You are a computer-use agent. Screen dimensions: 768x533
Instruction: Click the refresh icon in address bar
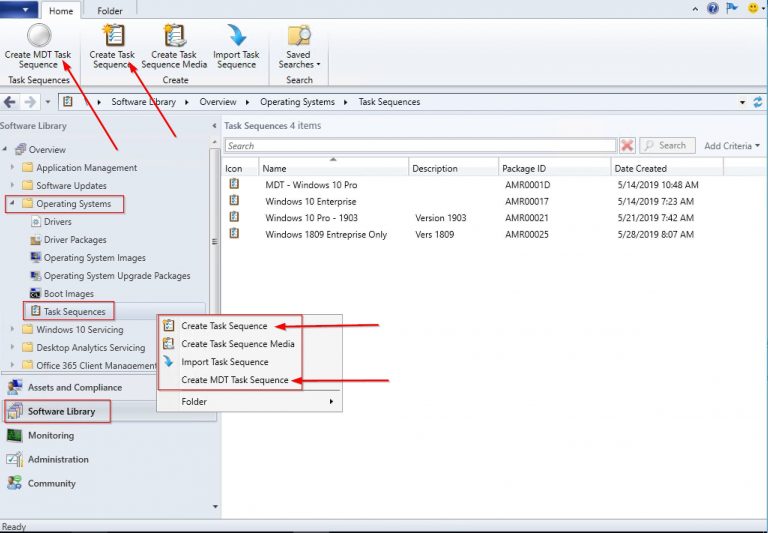[x=758, y=102]
